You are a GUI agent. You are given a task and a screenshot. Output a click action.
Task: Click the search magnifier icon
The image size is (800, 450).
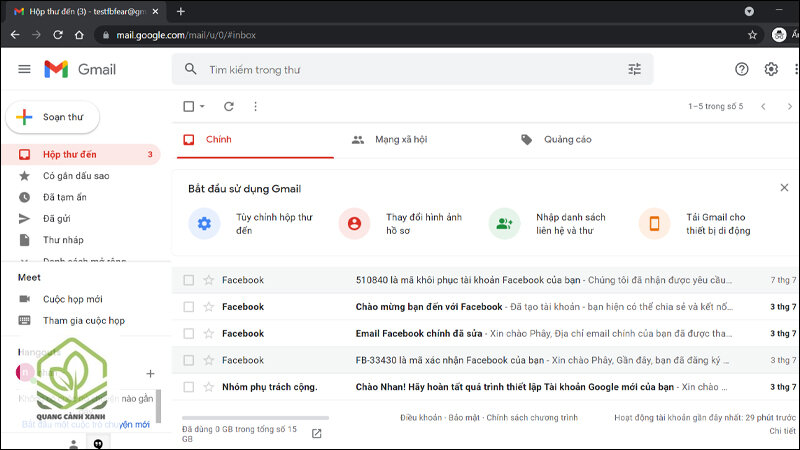(190, 69)
